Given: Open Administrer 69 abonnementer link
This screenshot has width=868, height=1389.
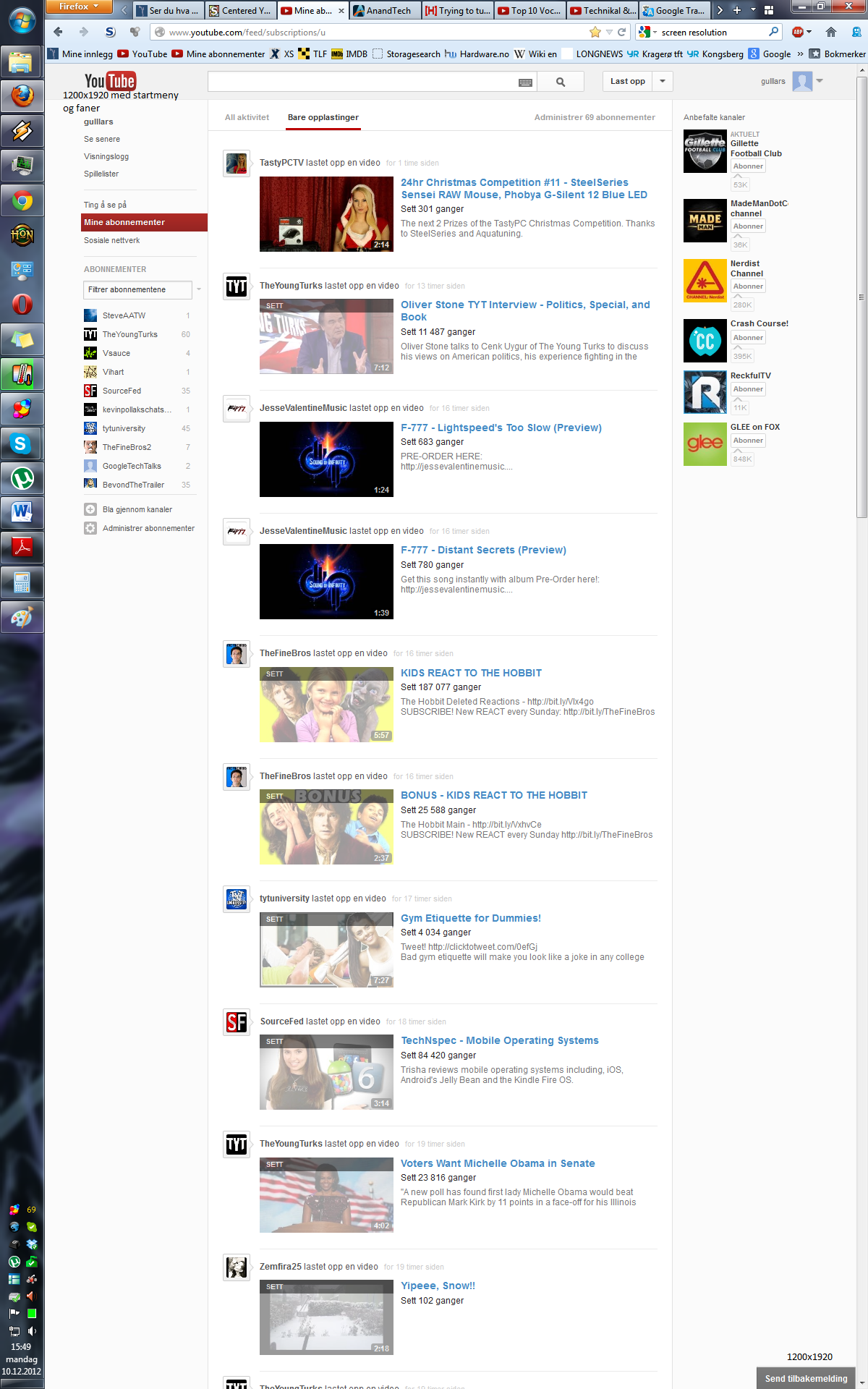Looking at the screenshot, I should 595,117.
